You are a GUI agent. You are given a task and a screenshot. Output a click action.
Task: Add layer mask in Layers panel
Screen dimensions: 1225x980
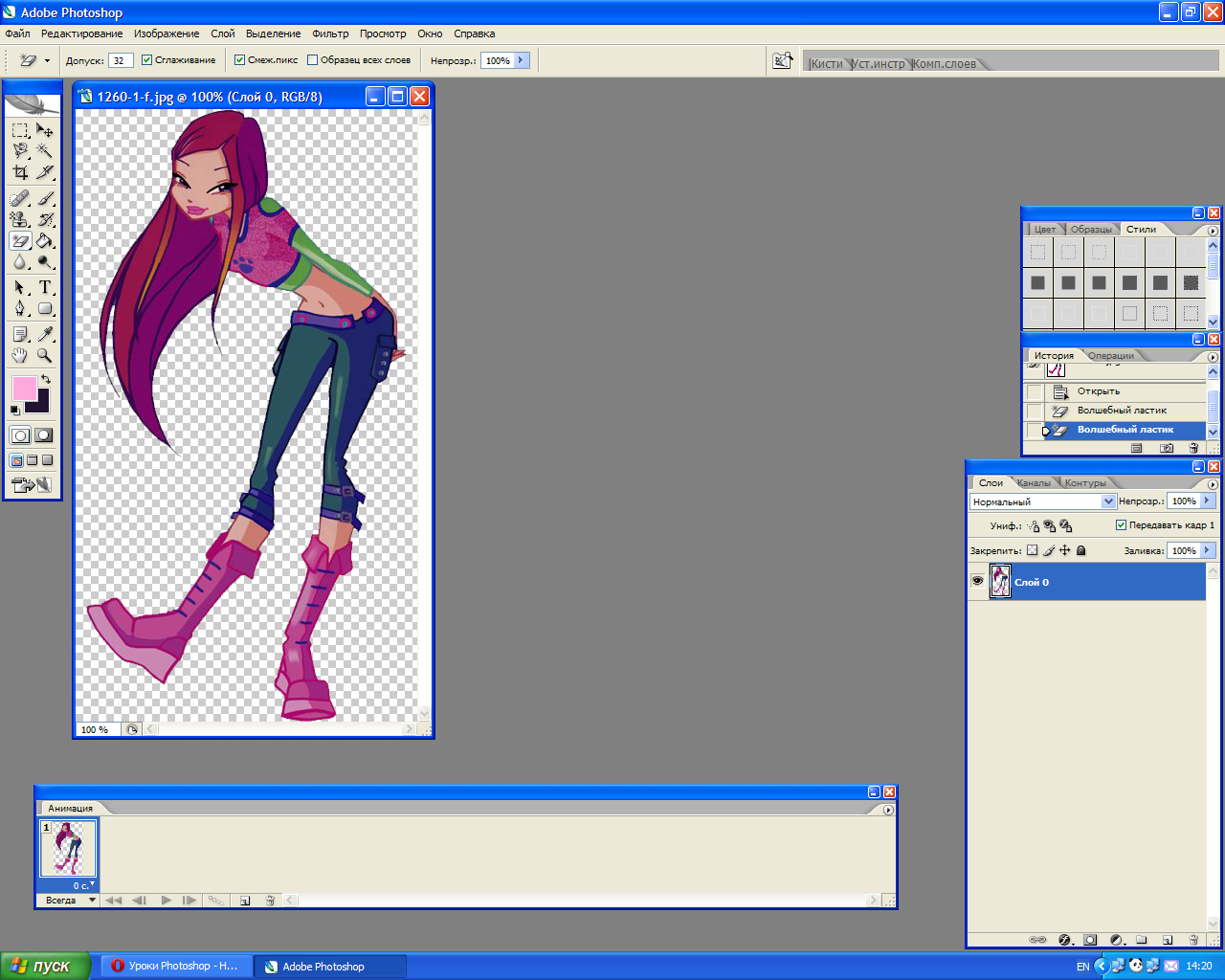pos(1089,940)
